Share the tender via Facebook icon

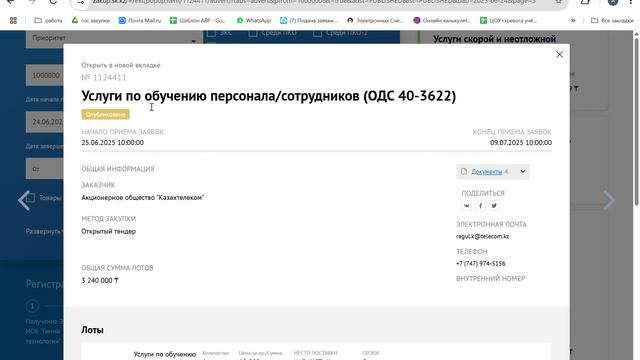click(480, 206)
